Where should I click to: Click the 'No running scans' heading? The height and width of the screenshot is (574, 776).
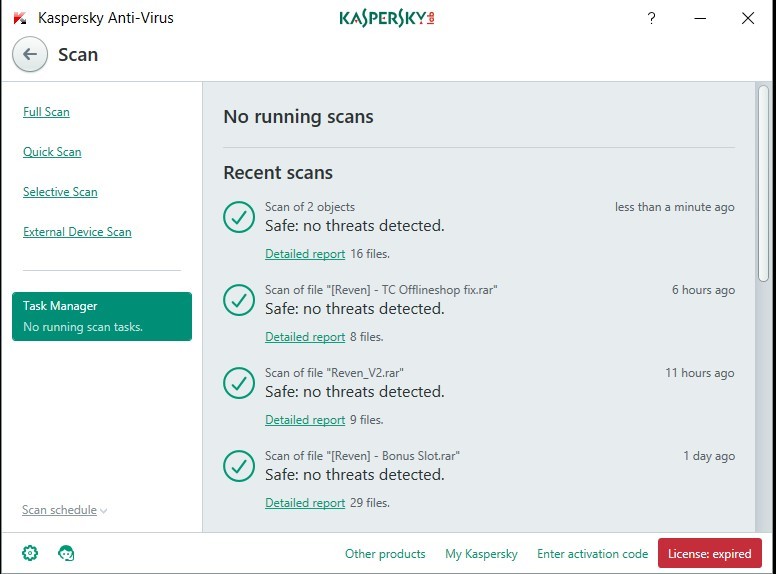click(x=298, y=117)
